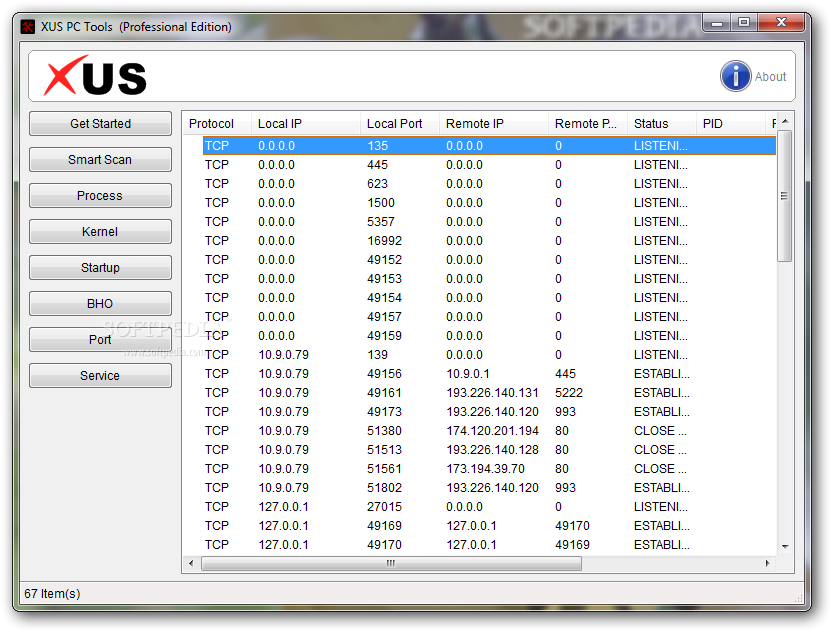
Task: Select the row with local port 445
Action: tap(489, 165)
